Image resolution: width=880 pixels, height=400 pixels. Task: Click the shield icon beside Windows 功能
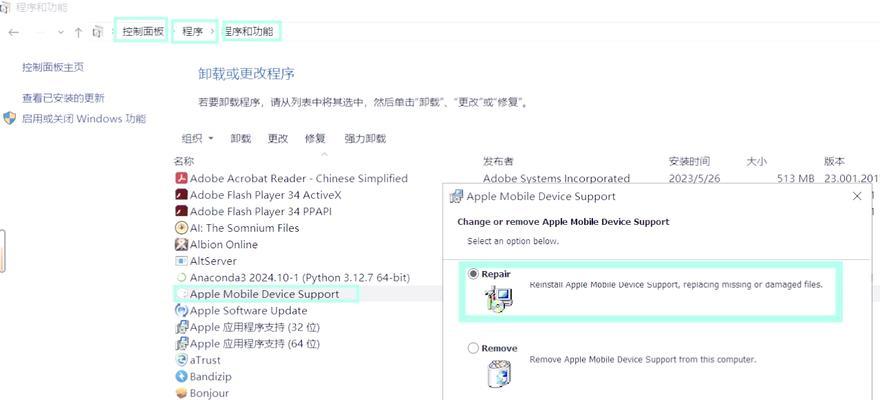tap(10, 118)
